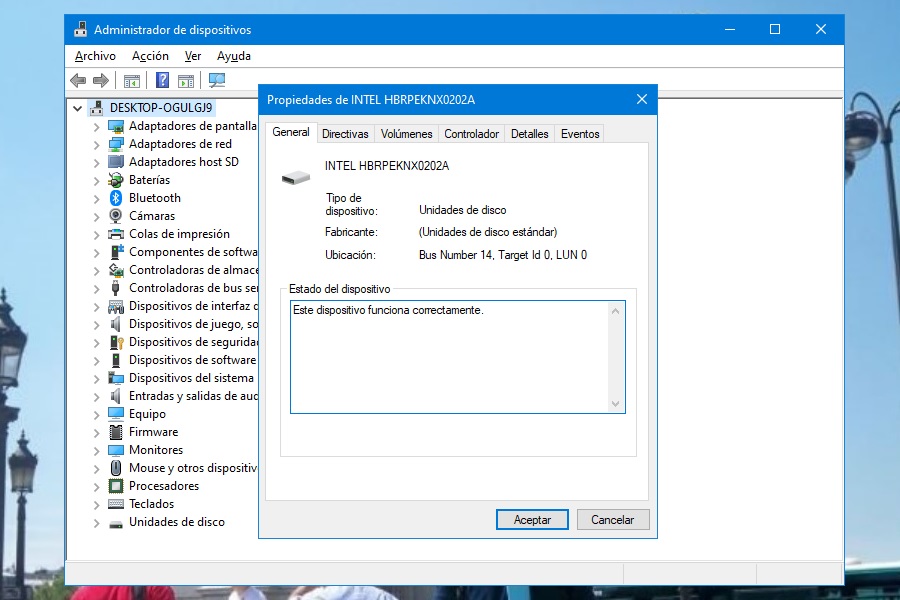Click the back navigation arrow
Viewport: 900px width, 600px height.
point(78,81)
